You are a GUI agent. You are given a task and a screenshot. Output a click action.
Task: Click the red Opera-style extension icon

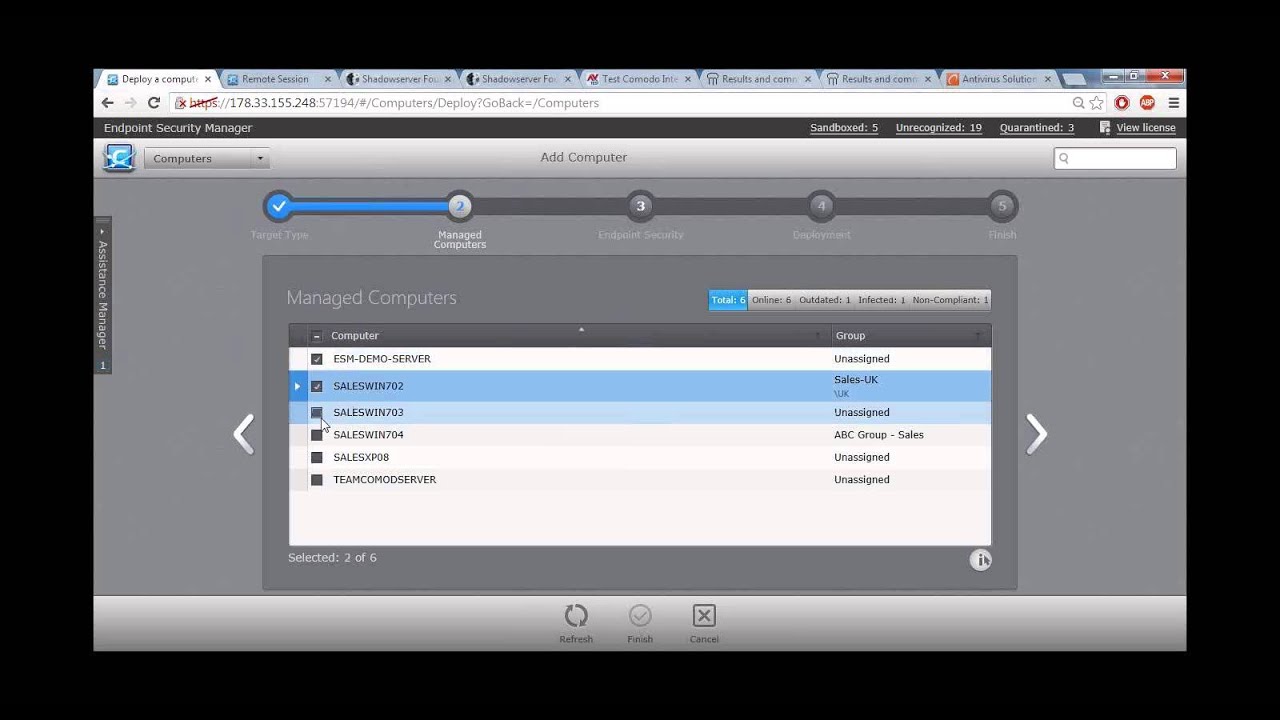point(1122,102)
